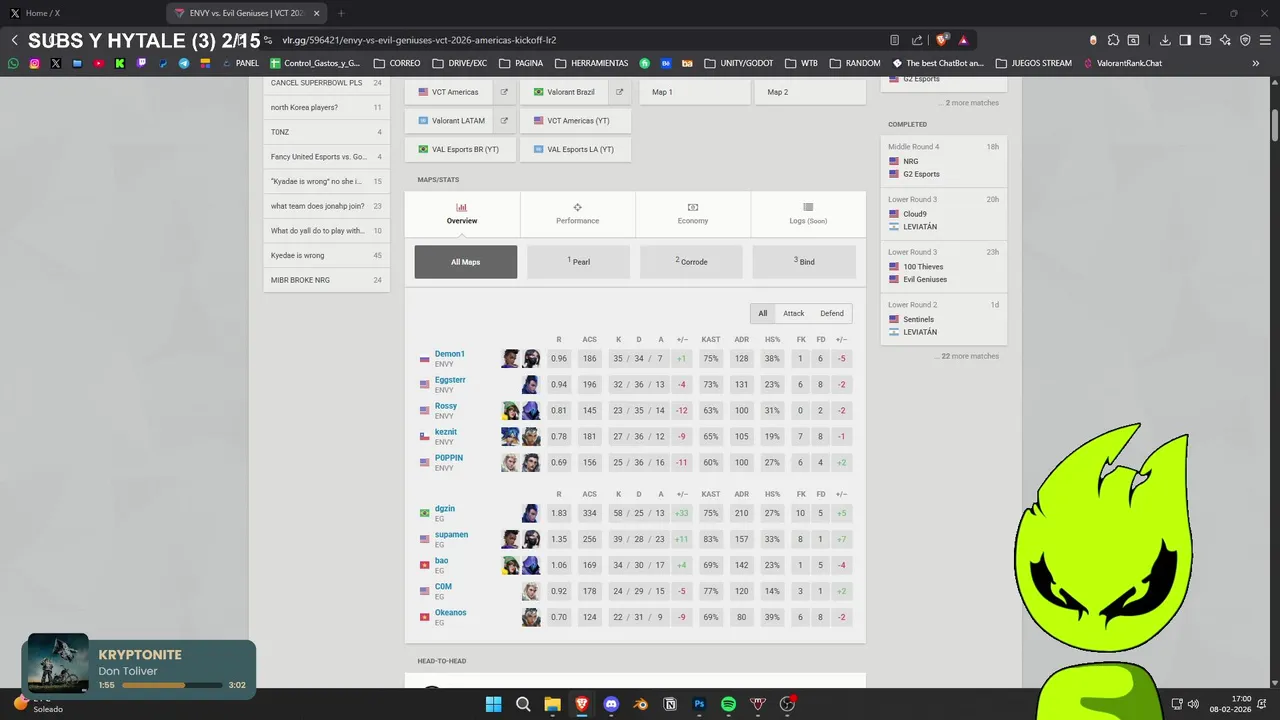The height and width of the screenshot is (720, 1280).
Task: Select the All Maps button
Action: (466, 262)
